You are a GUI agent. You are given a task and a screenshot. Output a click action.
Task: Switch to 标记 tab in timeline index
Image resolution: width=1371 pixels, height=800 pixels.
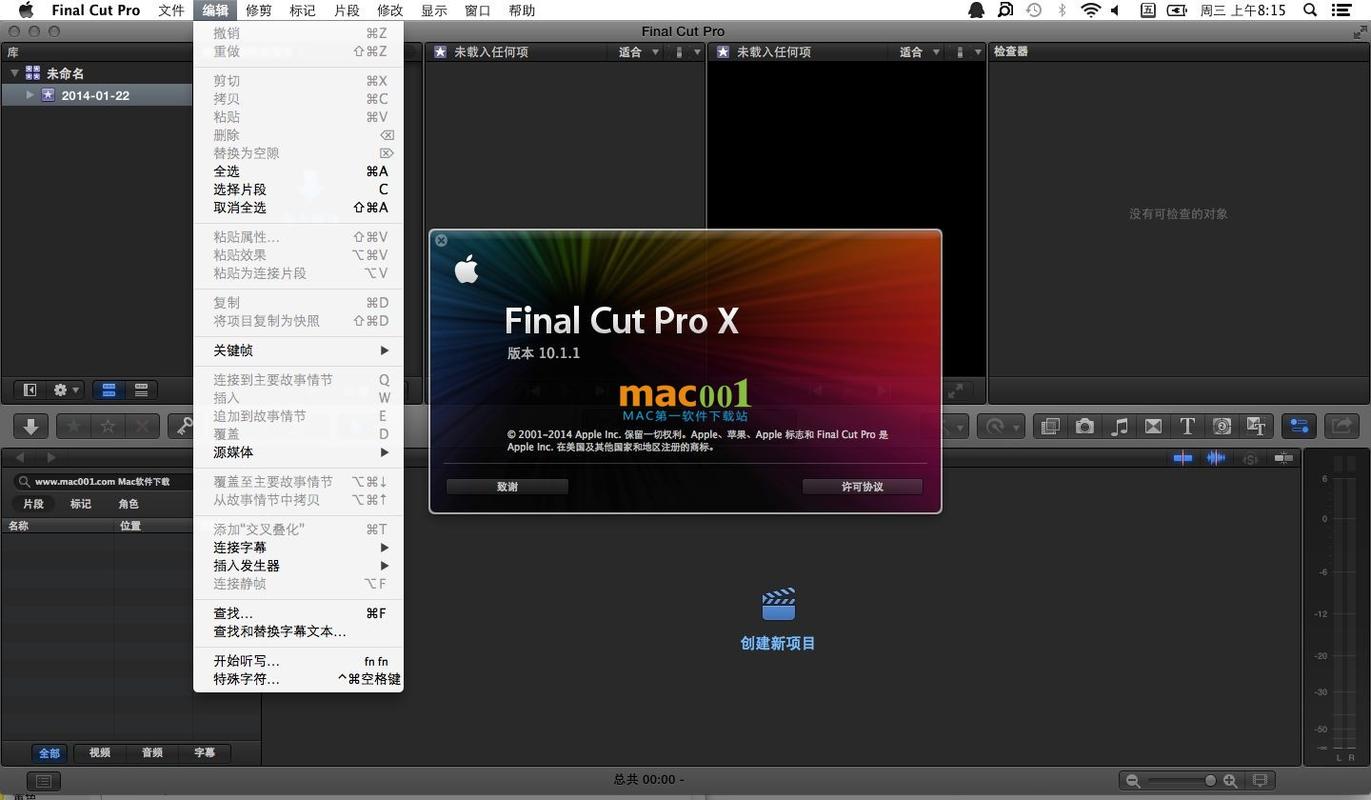pos(80,504)
